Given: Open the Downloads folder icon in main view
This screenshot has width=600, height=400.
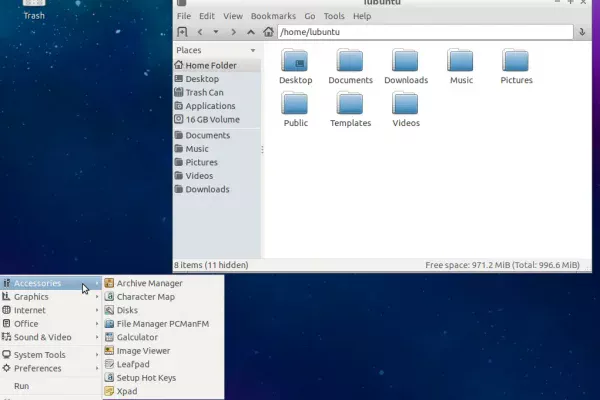Looking at the screenshot, I should point(405,62).
